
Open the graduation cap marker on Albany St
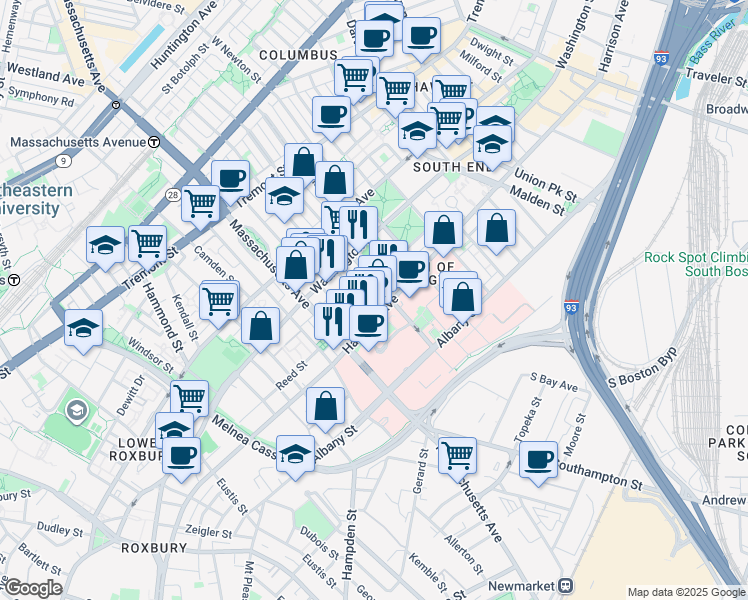point(294,454)
